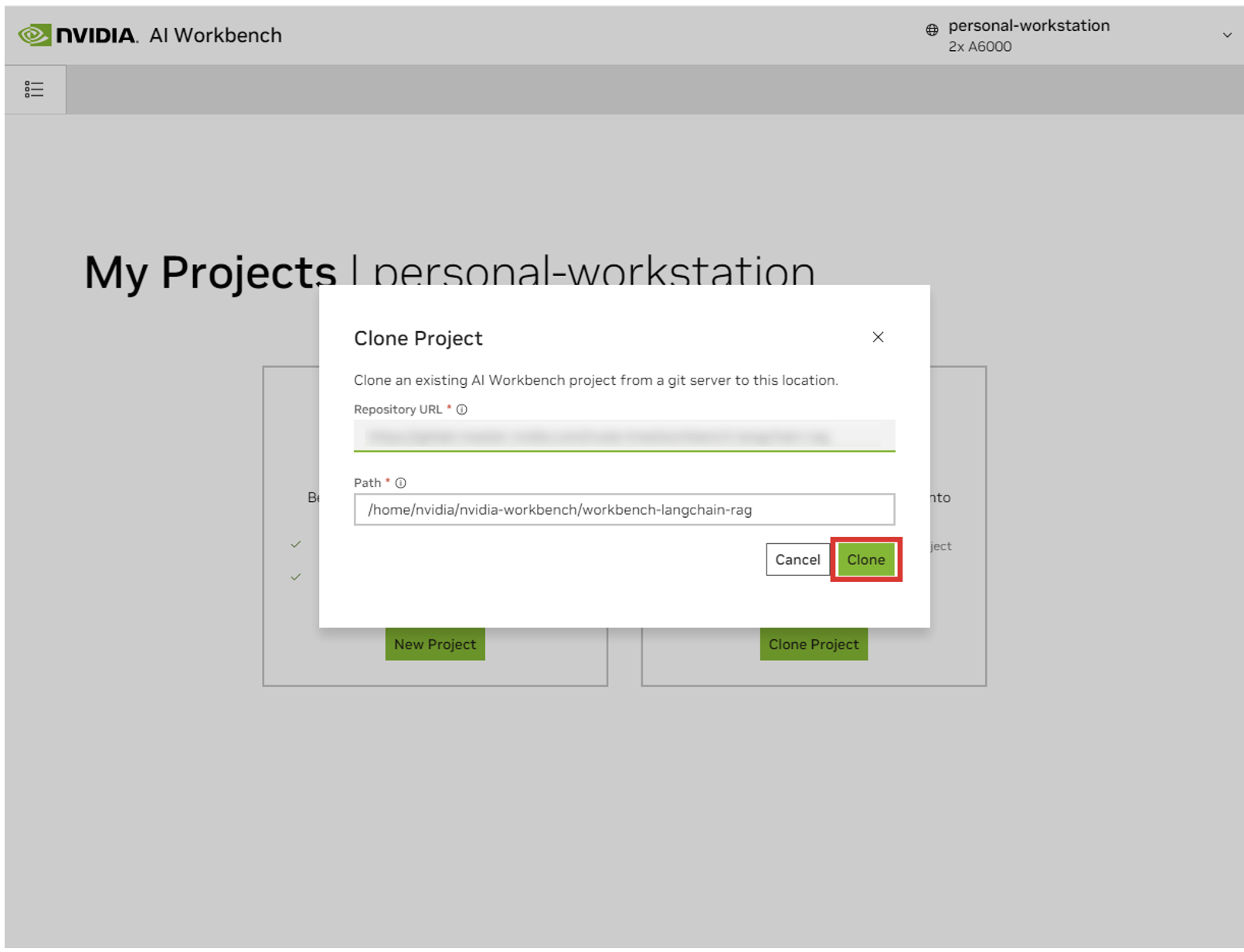Click the 2x A6000 GPU label
This screenshot has width=1244, height=952.
(x=980, y=46)
